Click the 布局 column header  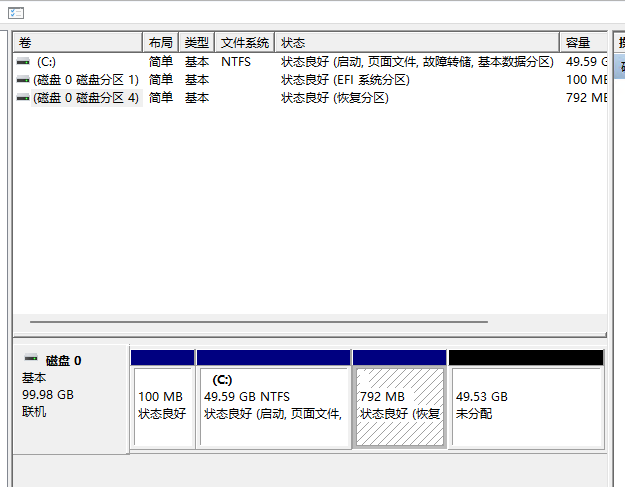160,43
